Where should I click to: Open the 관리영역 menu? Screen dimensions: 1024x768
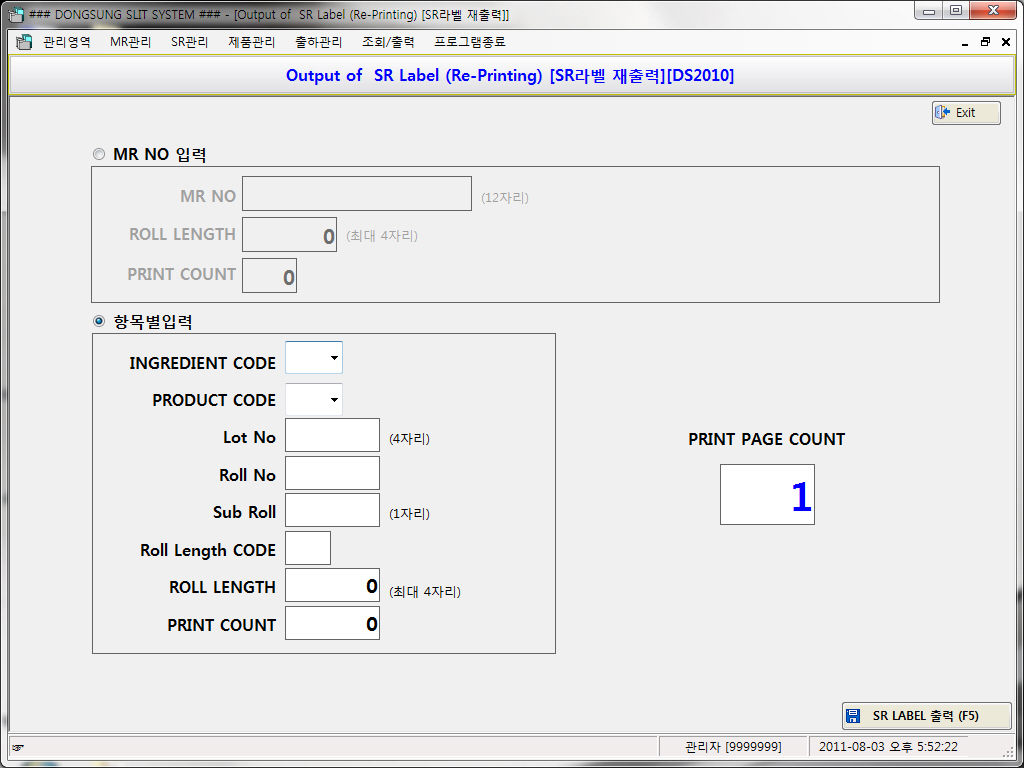[x=67, y=42]
